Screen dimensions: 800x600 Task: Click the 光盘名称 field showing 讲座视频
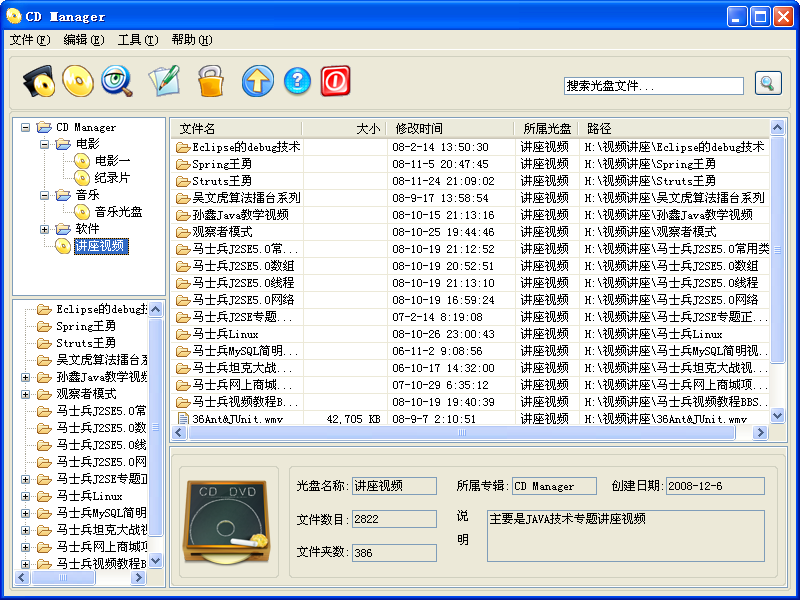[394, 486]
